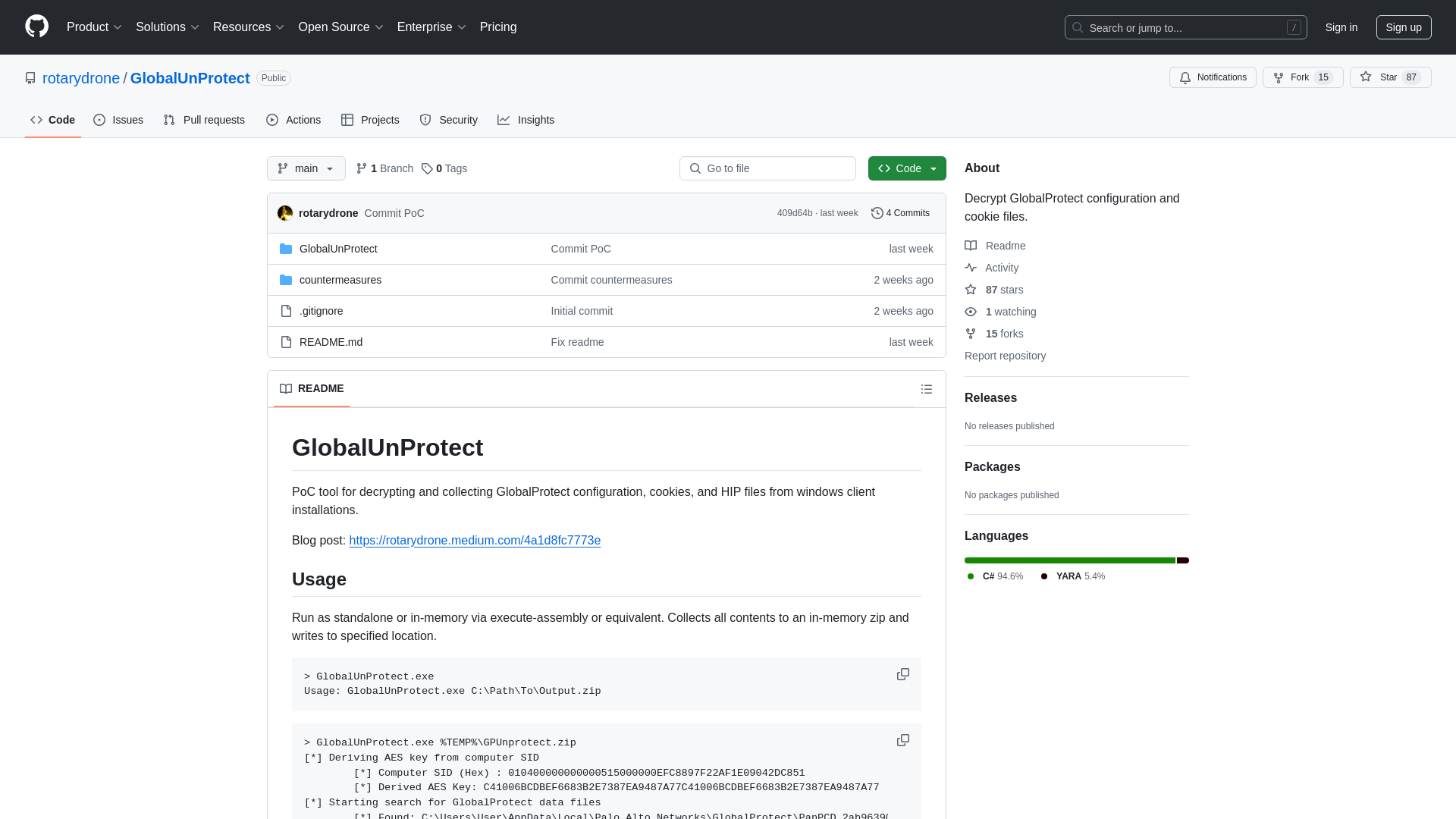Viewport: 1456px width, 819px height.
Task: Copy the first usage code block
Action: [903, 674]
